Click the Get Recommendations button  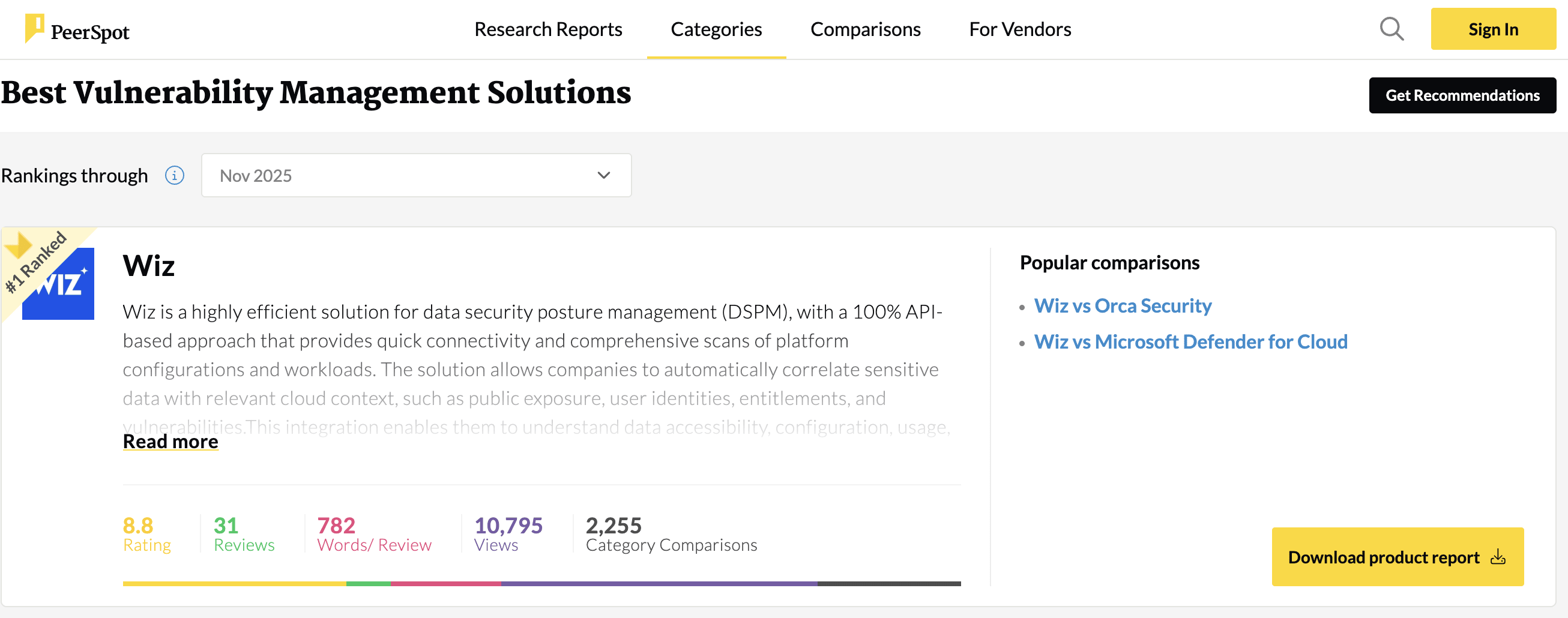[1463, 95]
